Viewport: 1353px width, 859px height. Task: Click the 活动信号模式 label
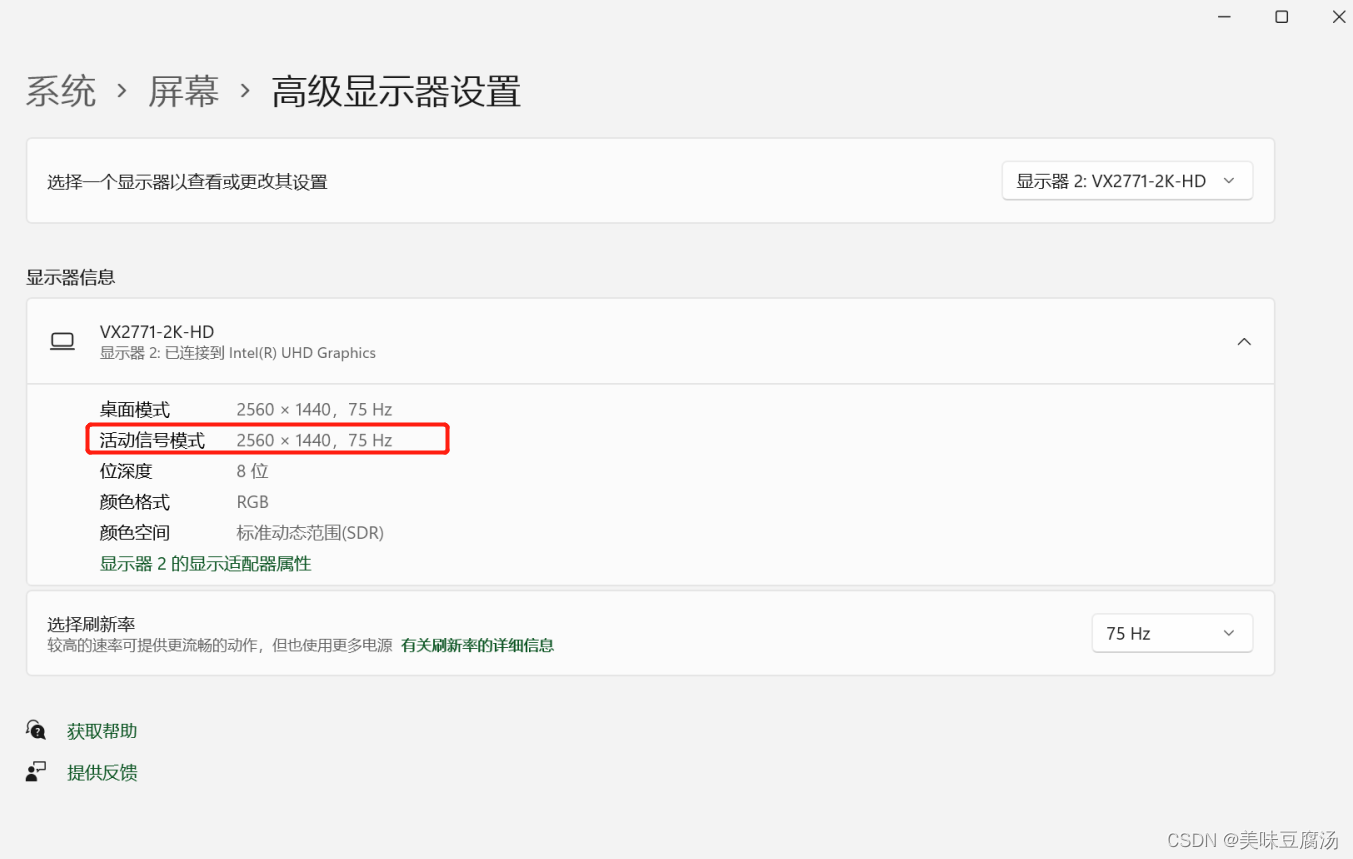pyautogui.click(x=152, y=440)
